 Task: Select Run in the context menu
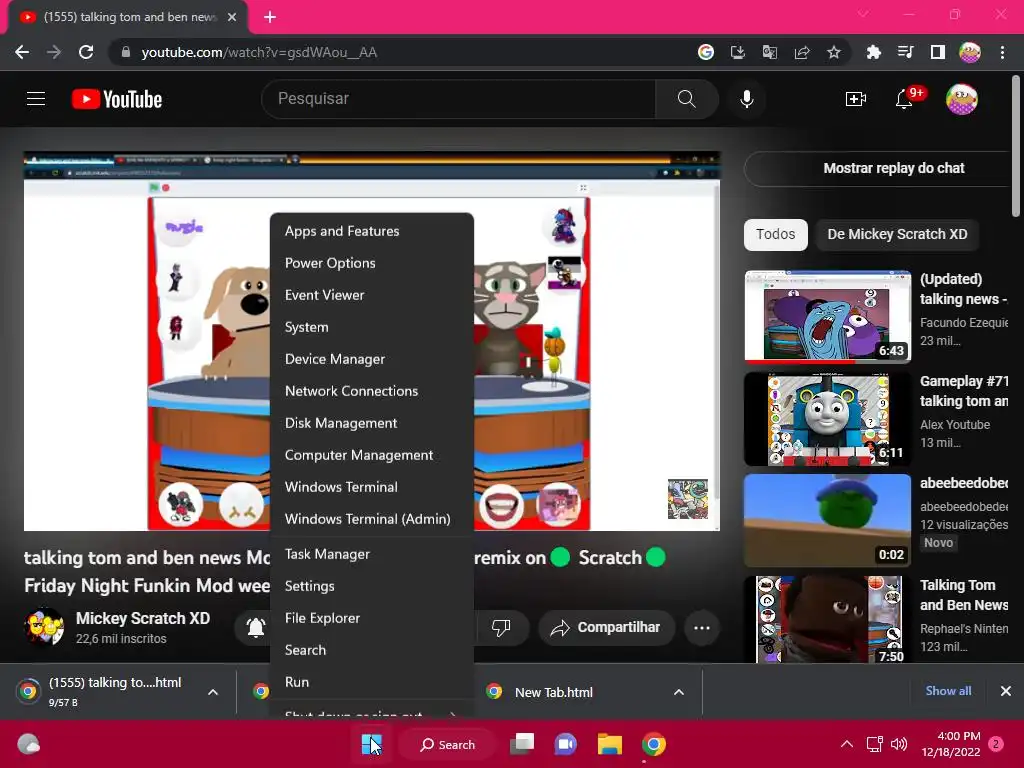(372, 682)
